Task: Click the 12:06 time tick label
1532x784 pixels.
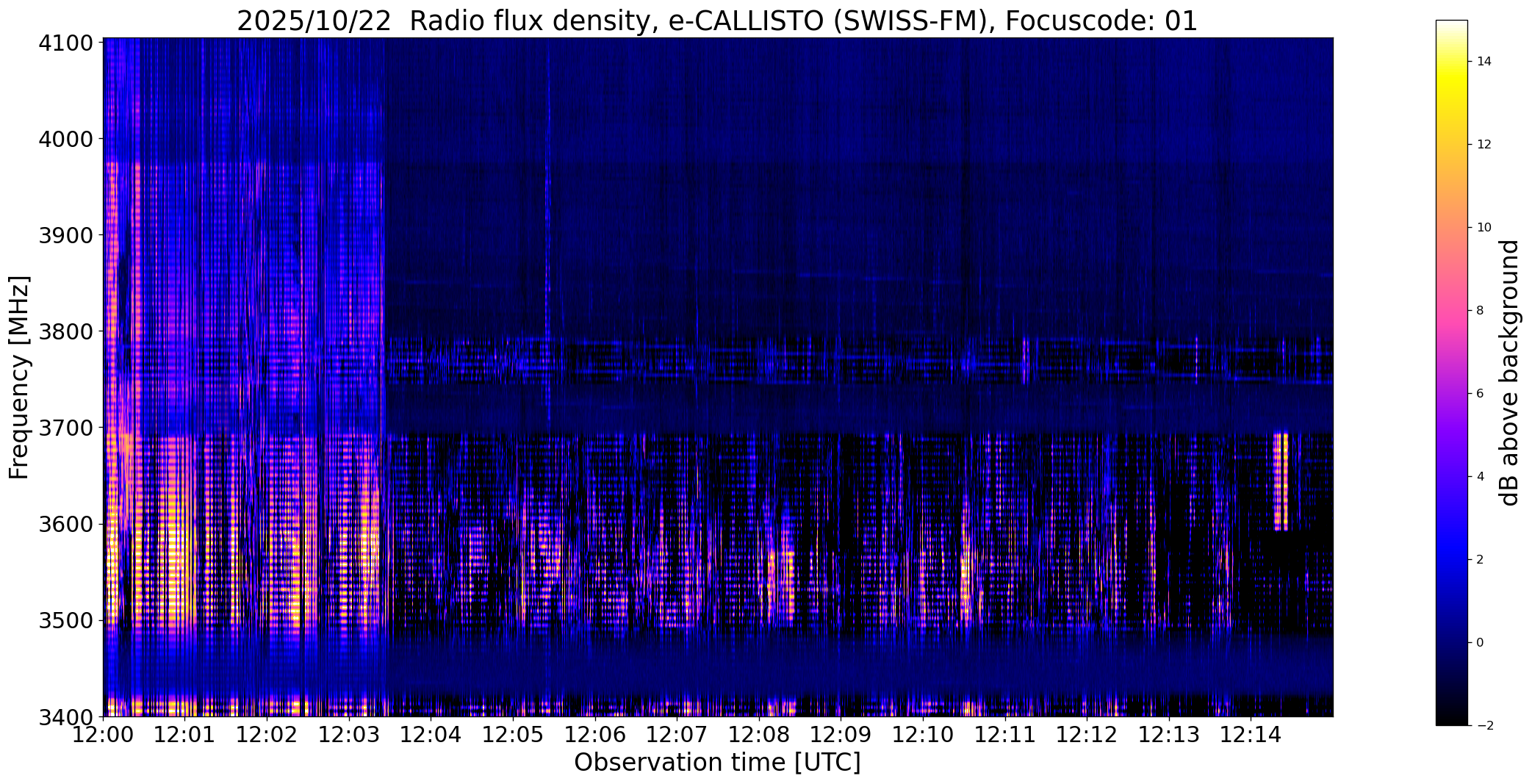Action: (x=595, y=734)
